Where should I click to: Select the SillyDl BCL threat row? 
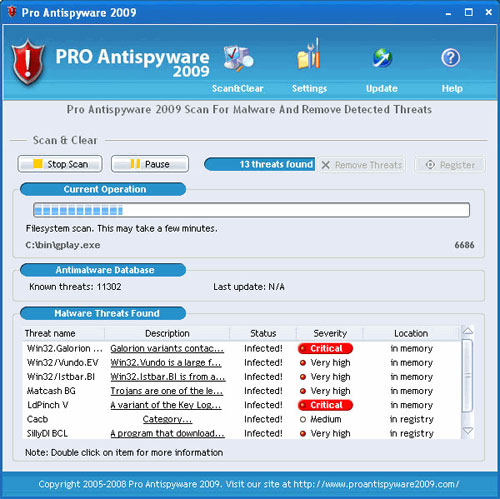coord(242,433)
